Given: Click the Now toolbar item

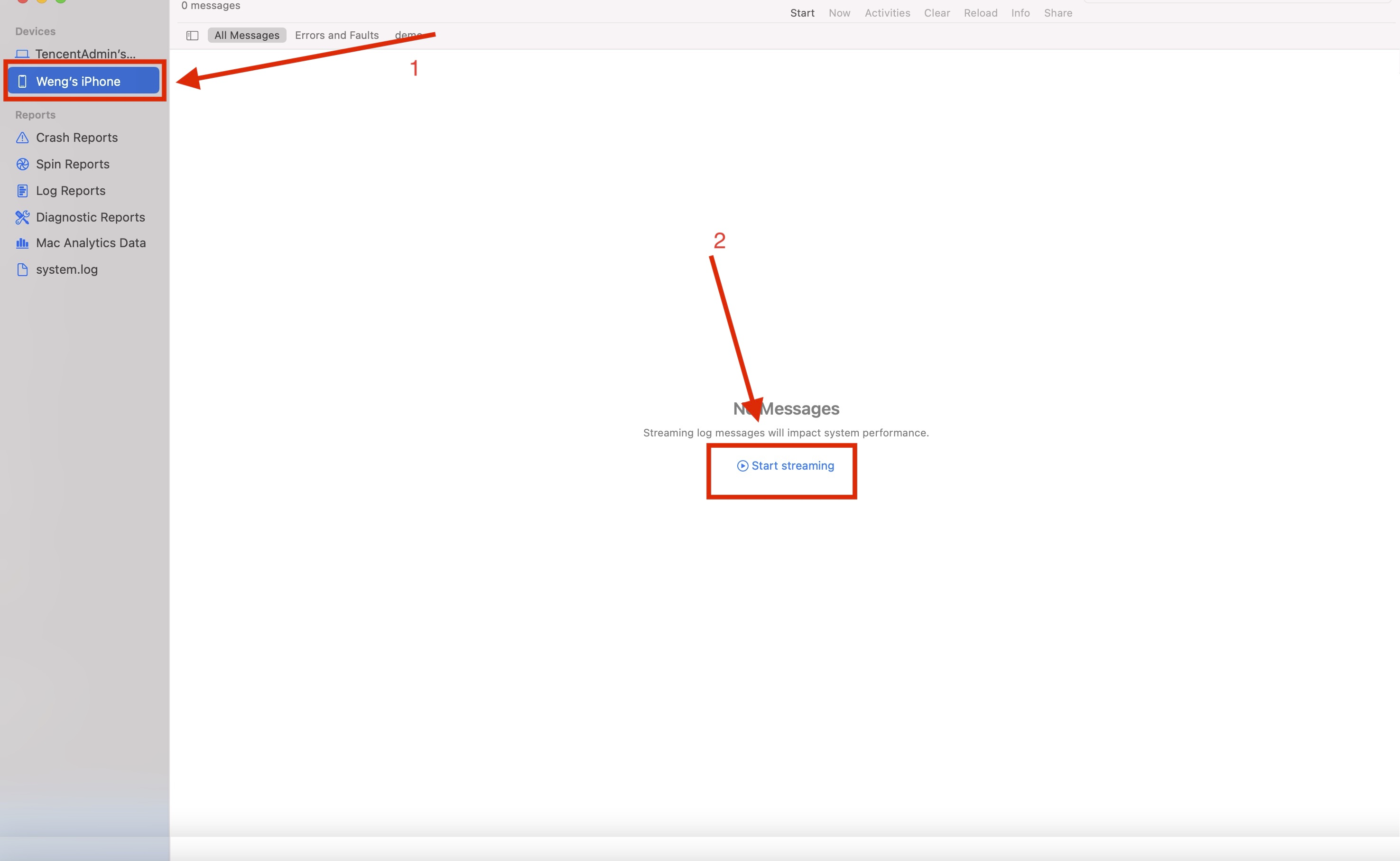Looking at the screenshot, I should pos(839,12).
